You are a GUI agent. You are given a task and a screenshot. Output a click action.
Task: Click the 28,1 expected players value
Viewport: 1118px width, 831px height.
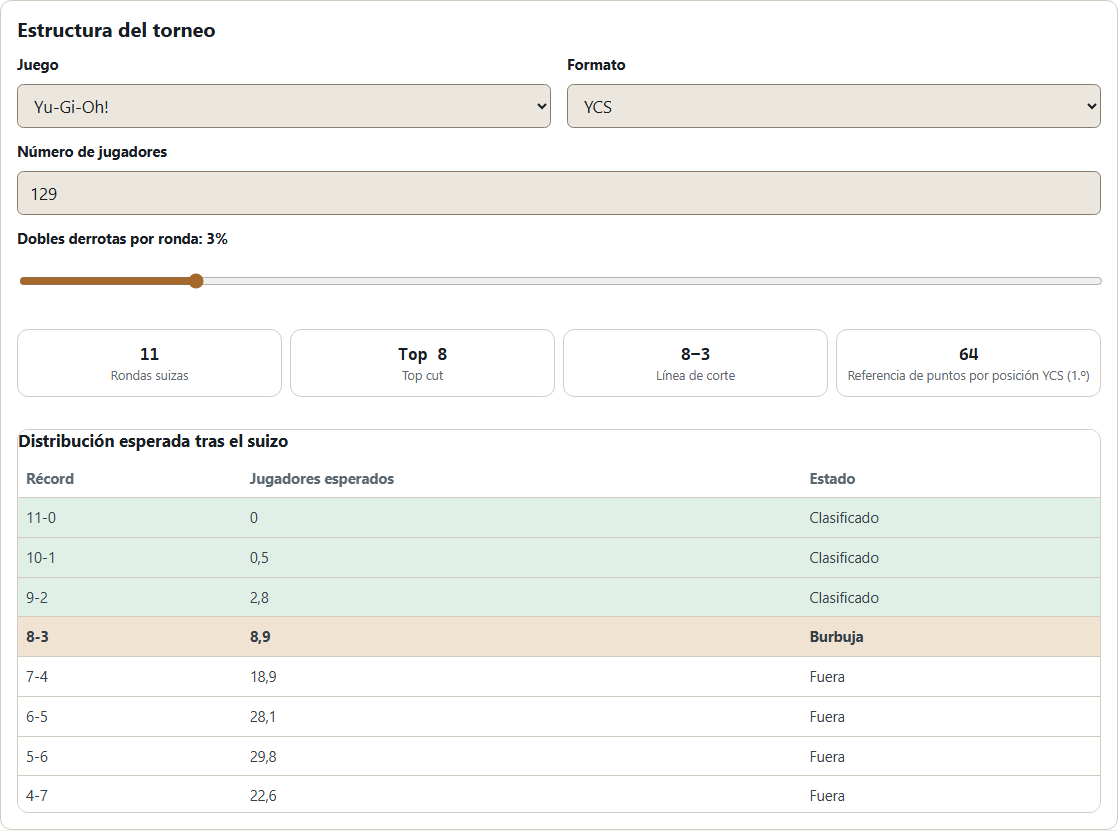263,717
